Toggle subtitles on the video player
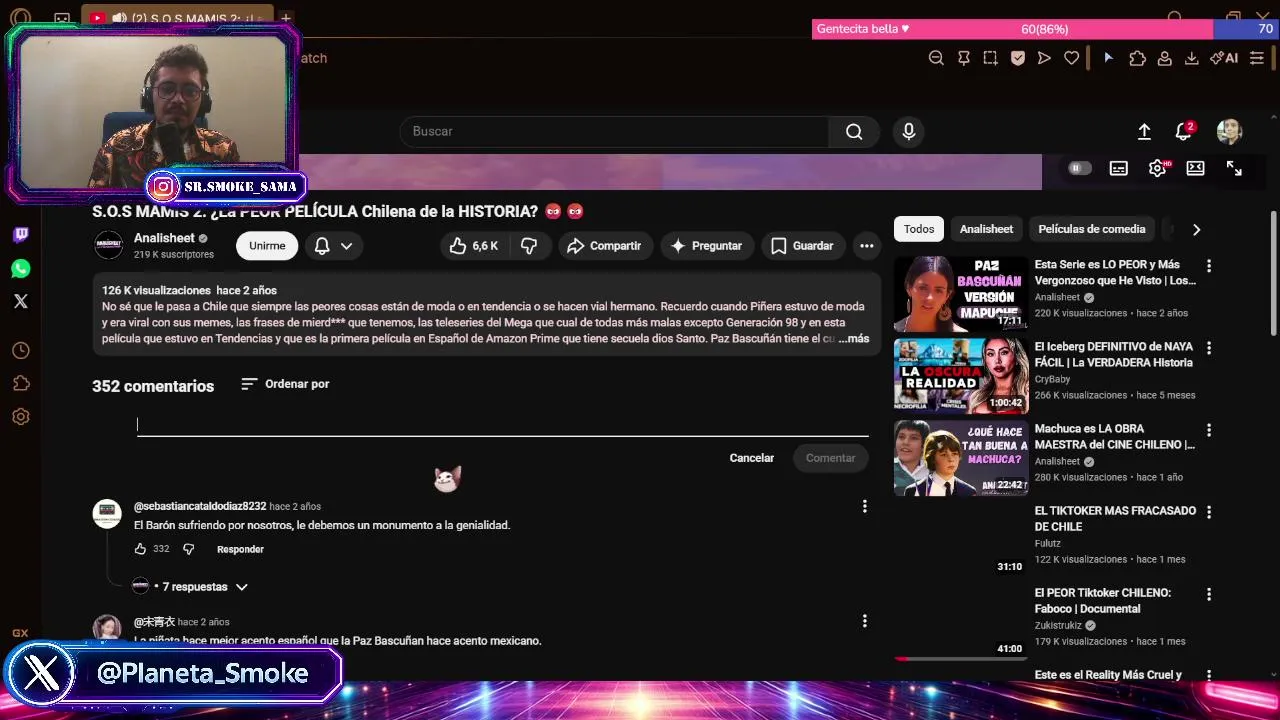Viewport: 1280px width, 720px height. point(1119,169)
